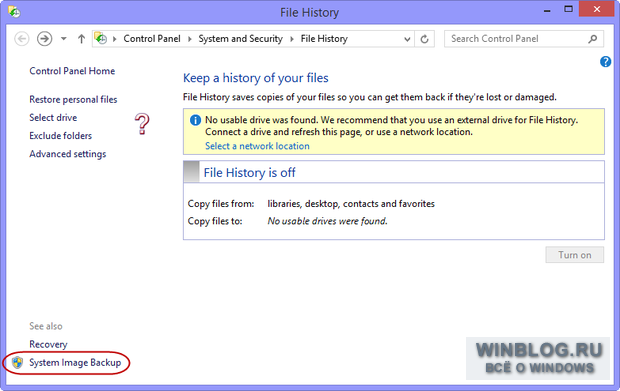Click the Forward navigation arrow

[44, 39]
